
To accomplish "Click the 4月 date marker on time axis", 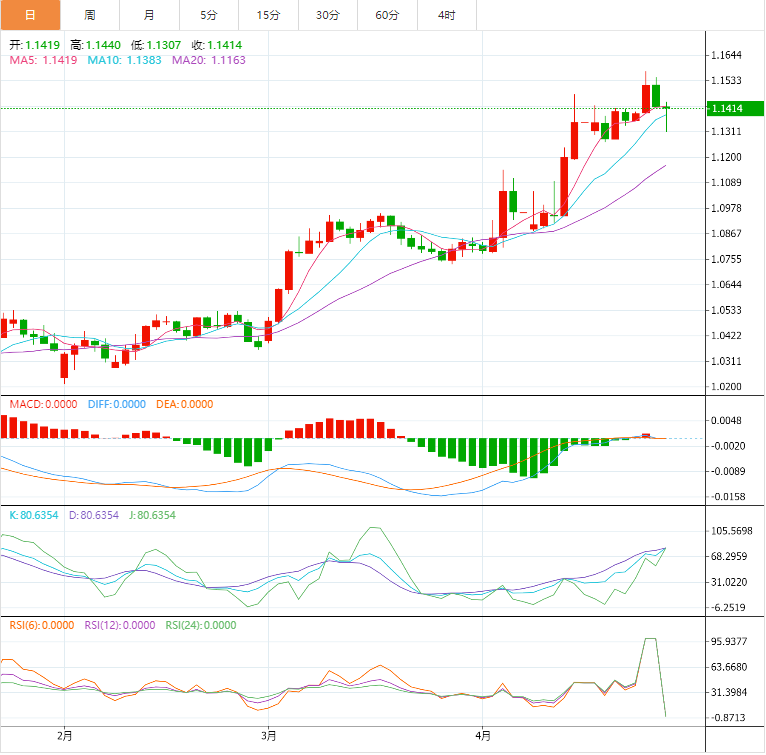I will (483, 736).
